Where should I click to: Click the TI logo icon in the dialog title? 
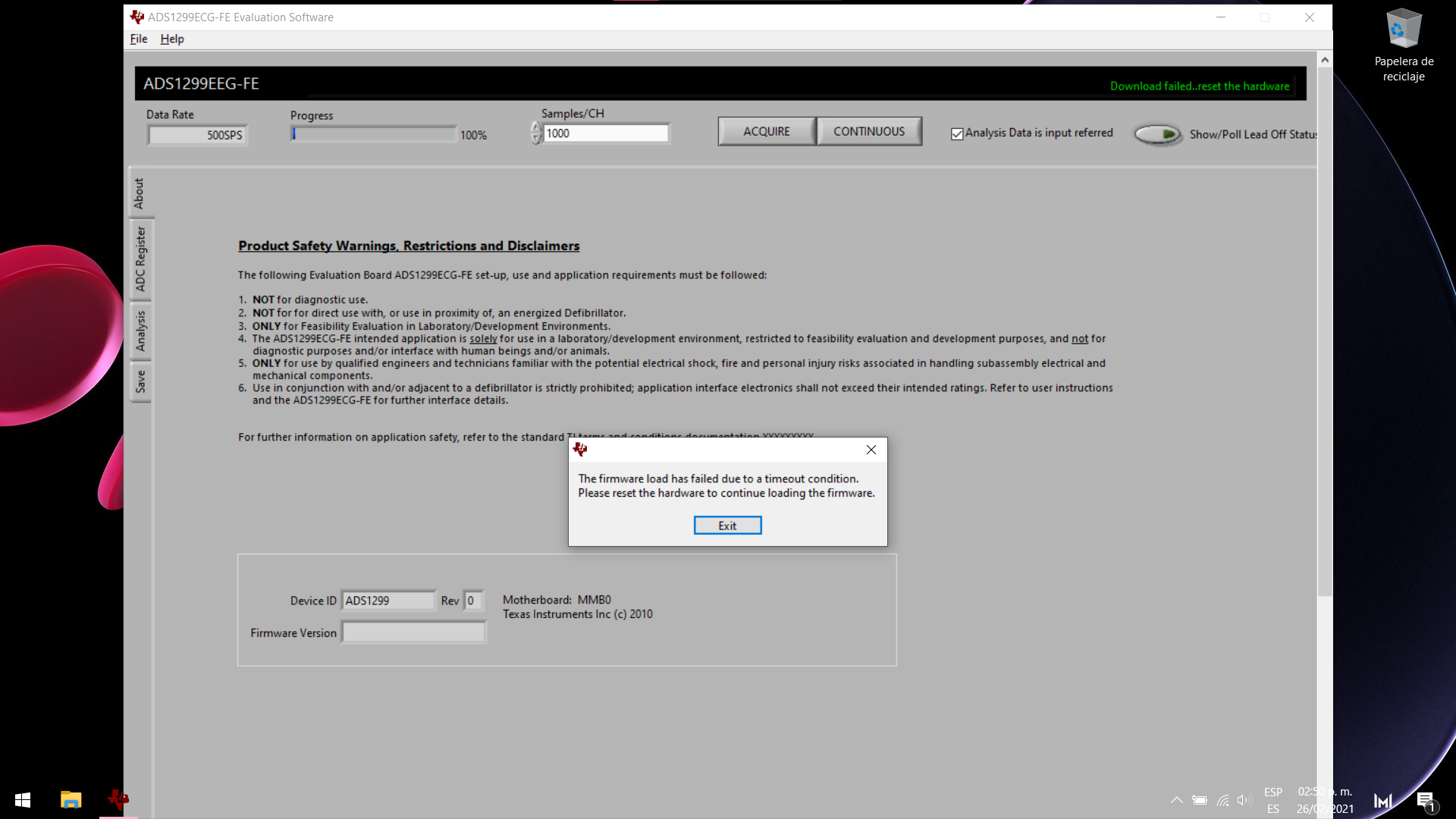tap(580, 450)
